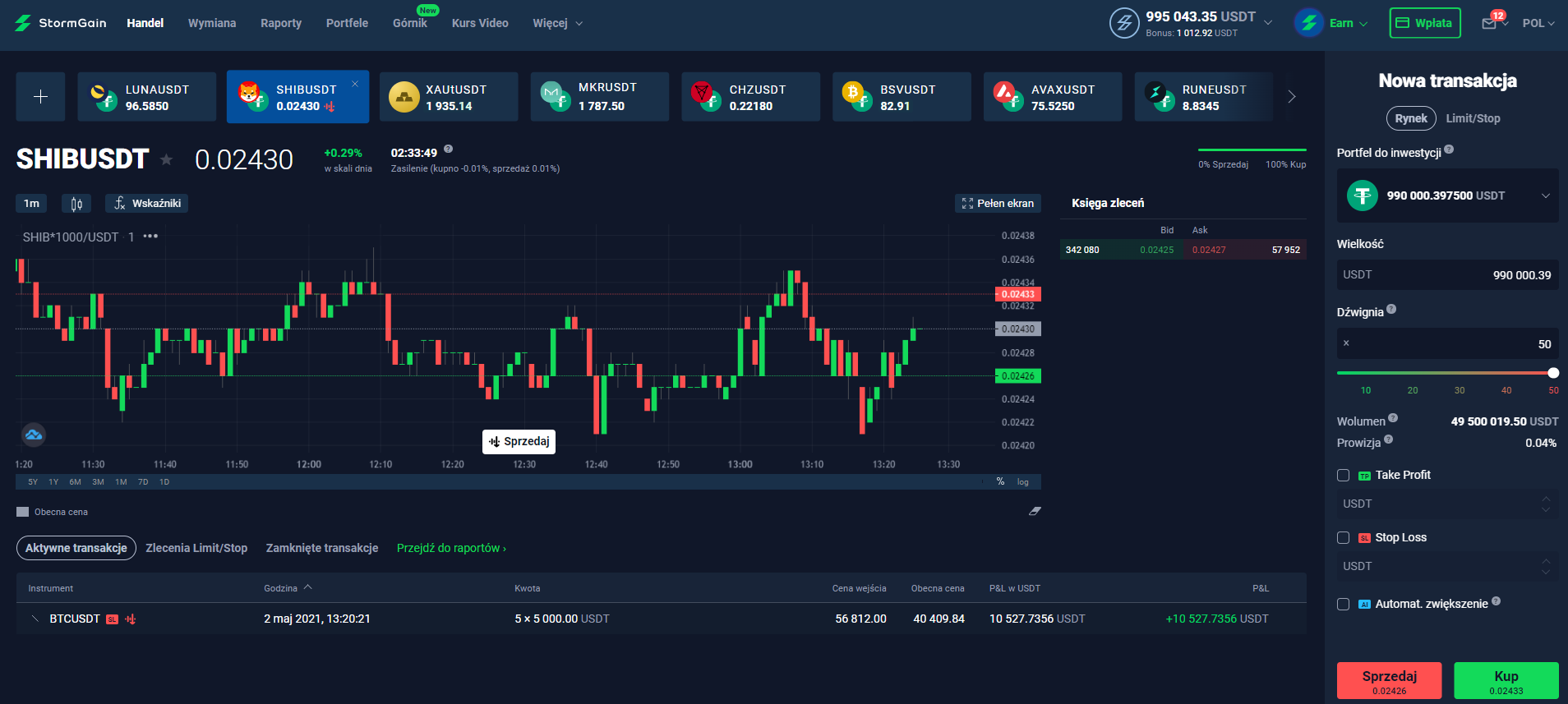
Task: Select 1M chart range
Action: 121,482
